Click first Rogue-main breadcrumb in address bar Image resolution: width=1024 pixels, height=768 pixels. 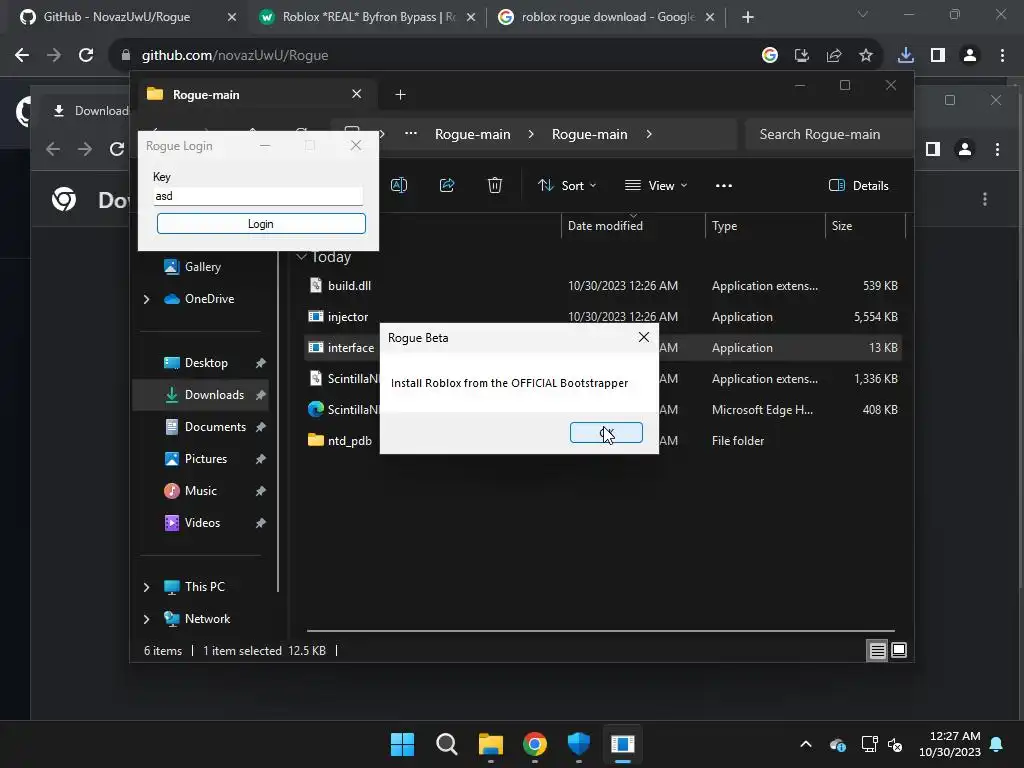[x=473, y=135]
